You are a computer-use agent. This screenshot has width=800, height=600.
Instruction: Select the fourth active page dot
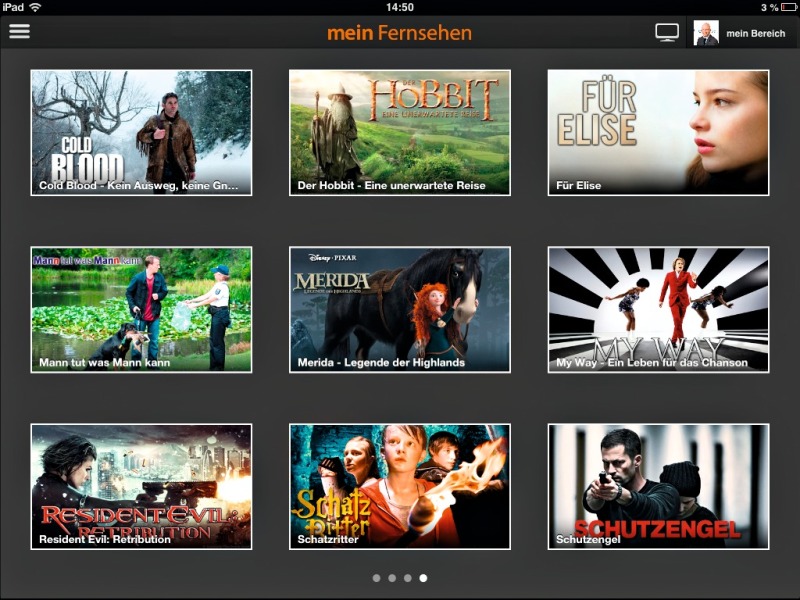[x=423, y=578]
